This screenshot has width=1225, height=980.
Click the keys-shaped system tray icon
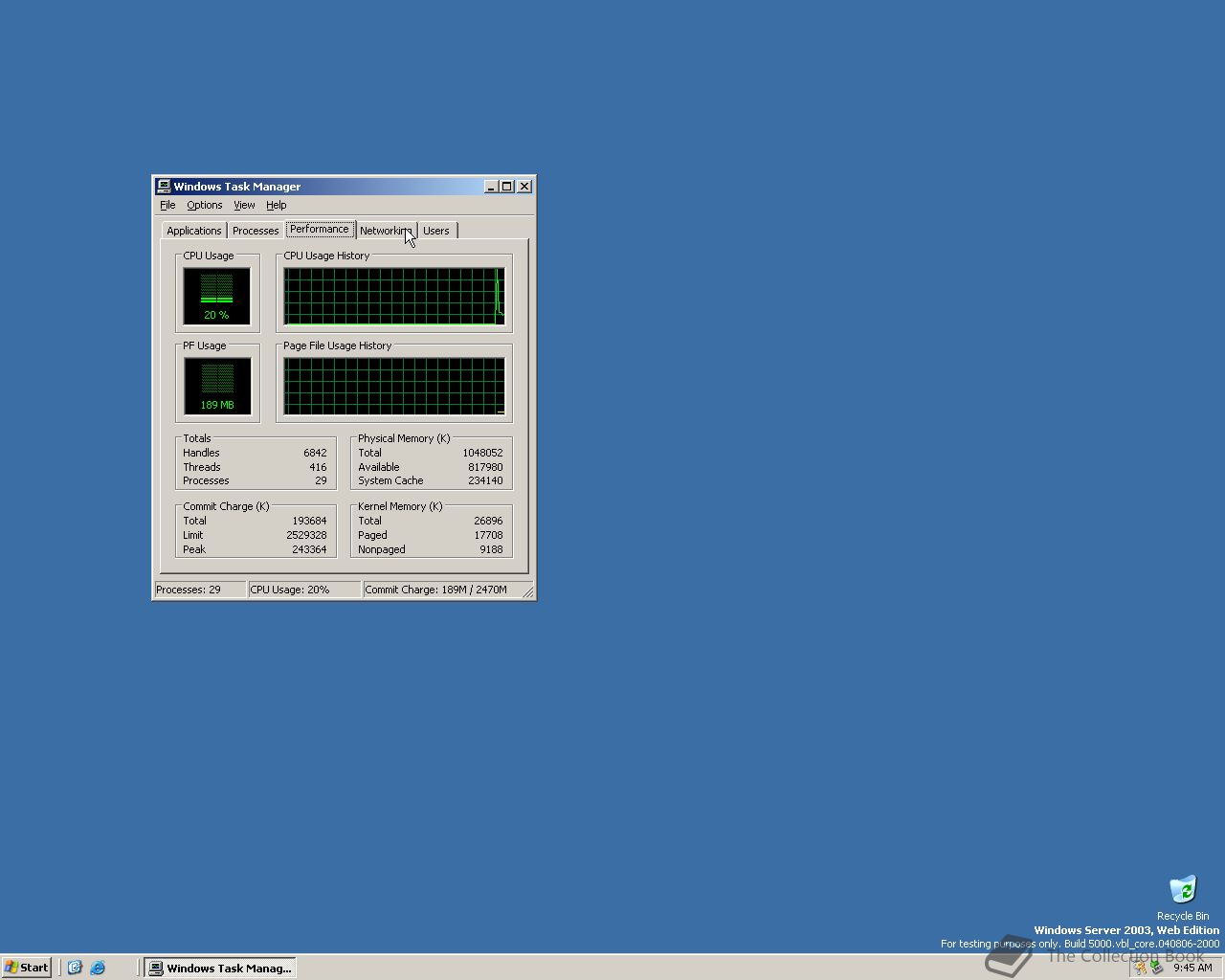click(1140, 968)
